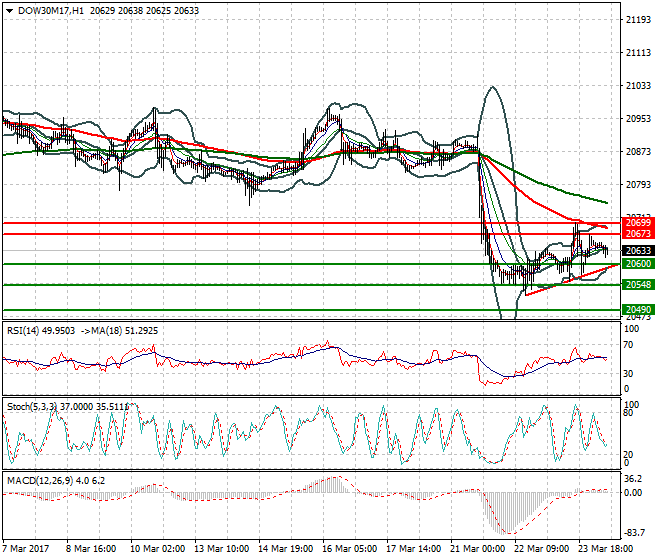This screenshot has width=660, height=560.
Task: Open the chart menu triangle beside DOW30M17
Action: click(x=9, y=11)
